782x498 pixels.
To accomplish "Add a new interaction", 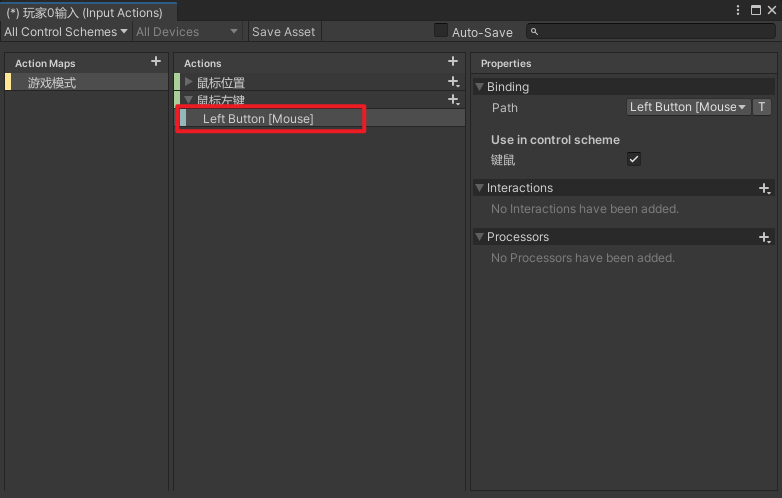I will tap(764, 188).
